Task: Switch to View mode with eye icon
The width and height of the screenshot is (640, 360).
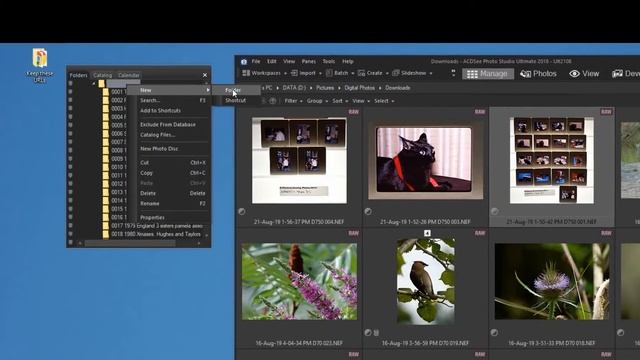Action: (584, 73)
